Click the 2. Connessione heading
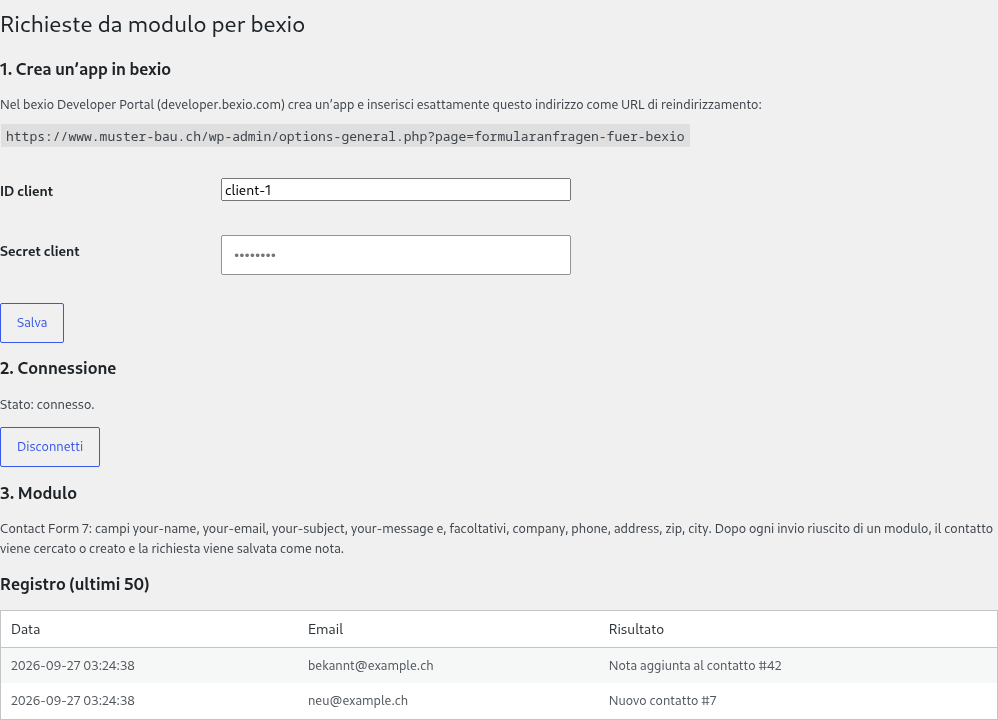The width and height of the screenshot is (998, 720). [x=58, y=369]
